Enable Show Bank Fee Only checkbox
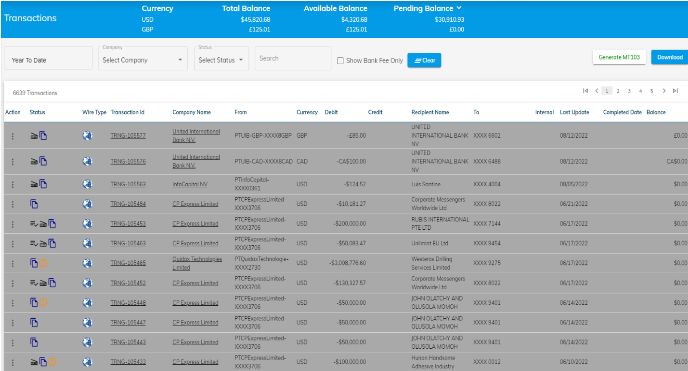This screenshot has width=688, height=371. [x=340, y=61]
